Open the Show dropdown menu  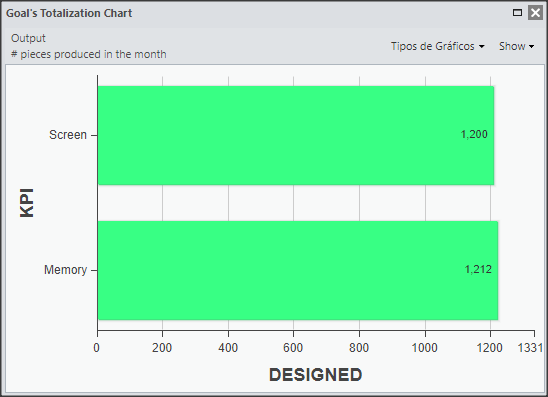tap(516, 46)
